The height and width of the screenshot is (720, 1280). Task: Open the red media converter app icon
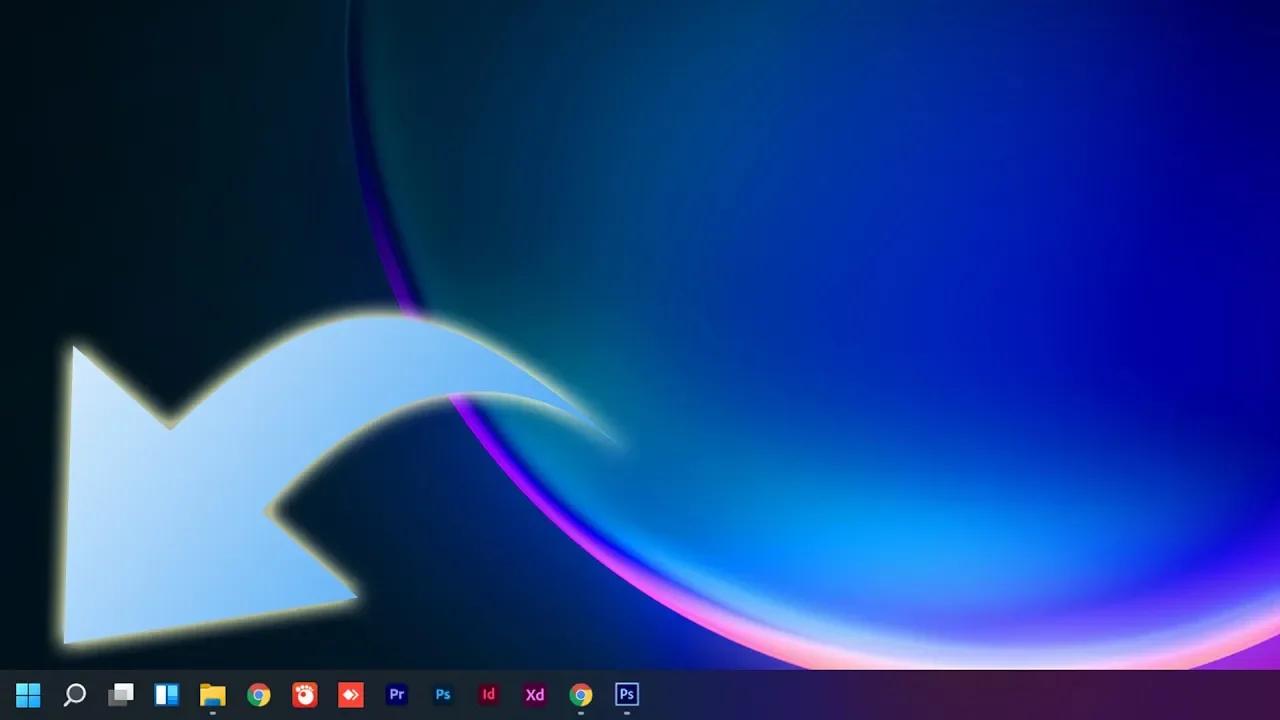tap(350, 694)
